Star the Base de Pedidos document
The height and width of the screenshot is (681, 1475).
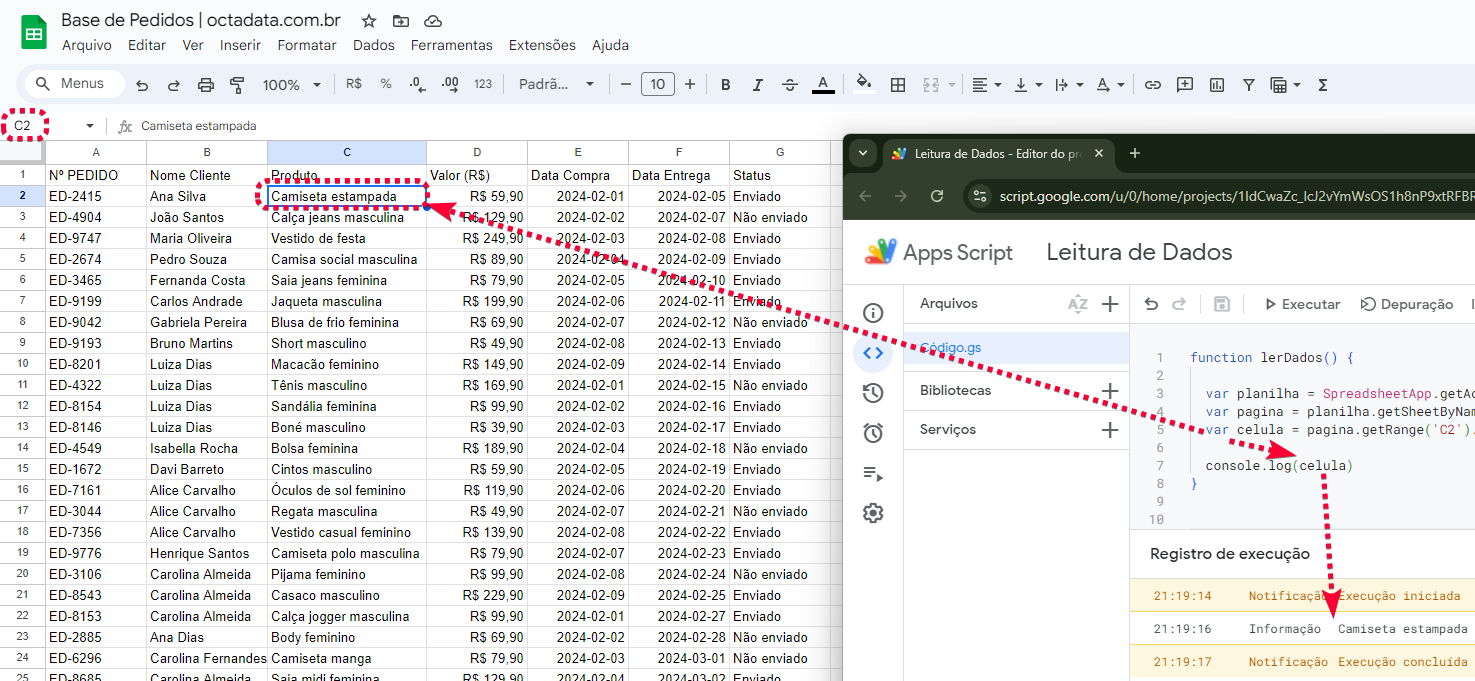click(369, 21)
